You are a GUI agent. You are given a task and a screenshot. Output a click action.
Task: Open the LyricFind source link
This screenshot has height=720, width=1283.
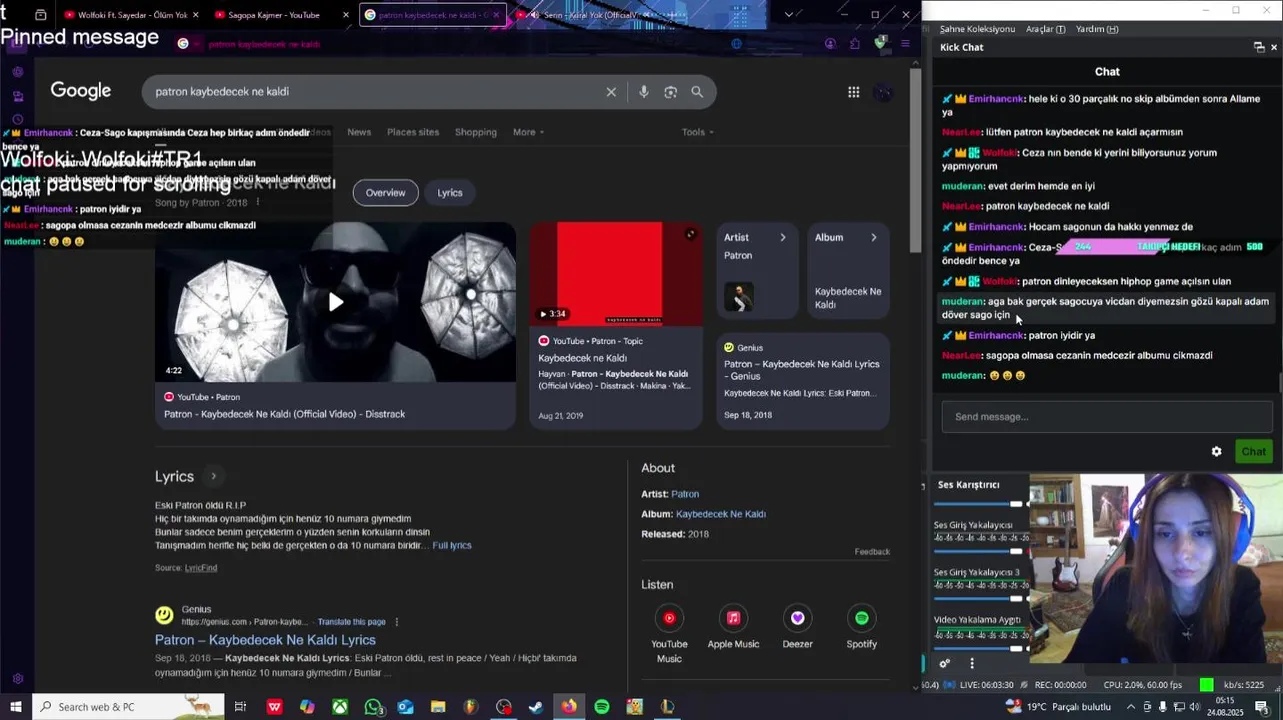[x=201, y=568]
